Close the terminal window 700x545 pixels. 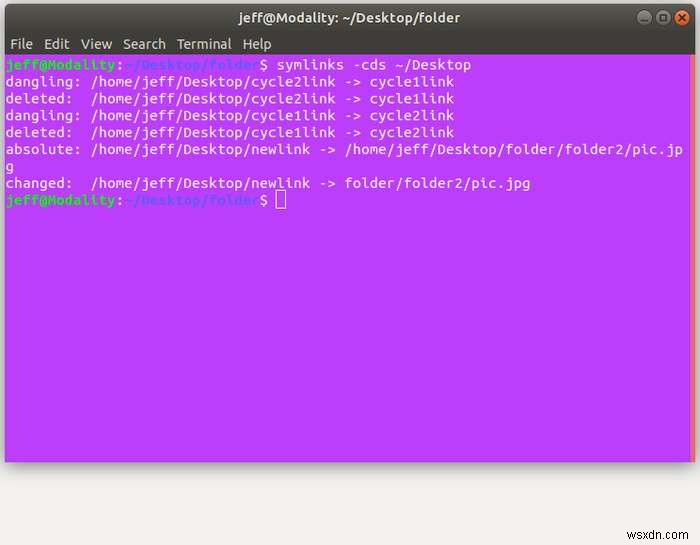coord(682,18)
